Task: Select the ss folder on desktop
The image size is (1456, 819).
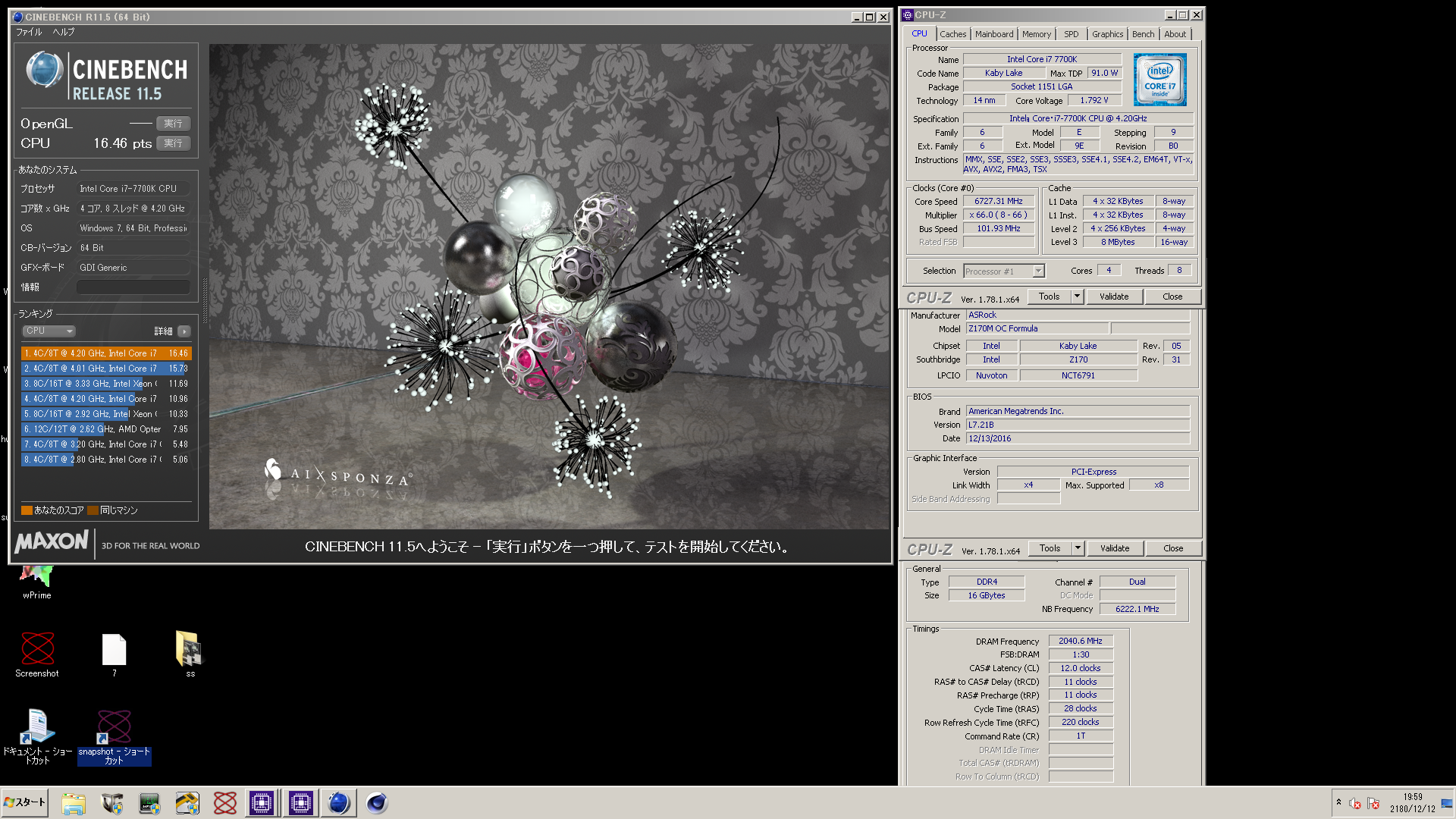Action: coord(190,654)
